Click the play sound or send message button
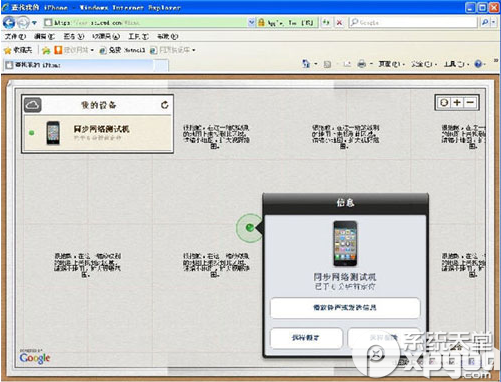The height and width of the screenshot is (382, 501). click(x=345, y=308)
